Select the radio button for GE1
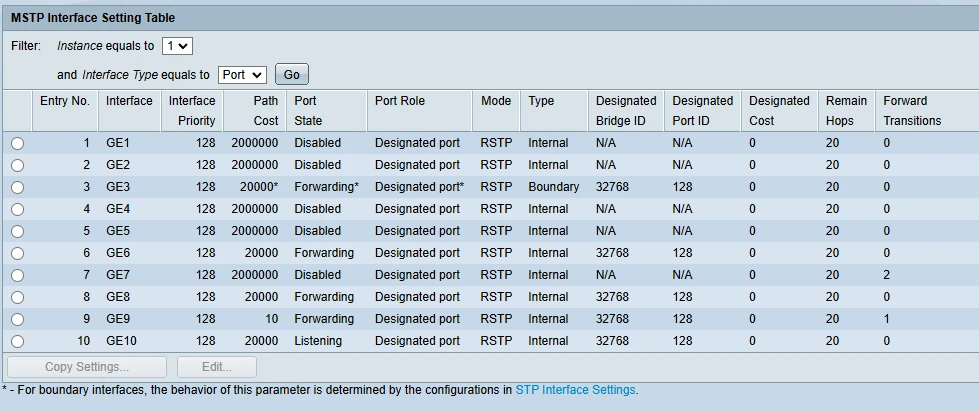The width and height of the screenshot is (979, 411). [17, 144]
